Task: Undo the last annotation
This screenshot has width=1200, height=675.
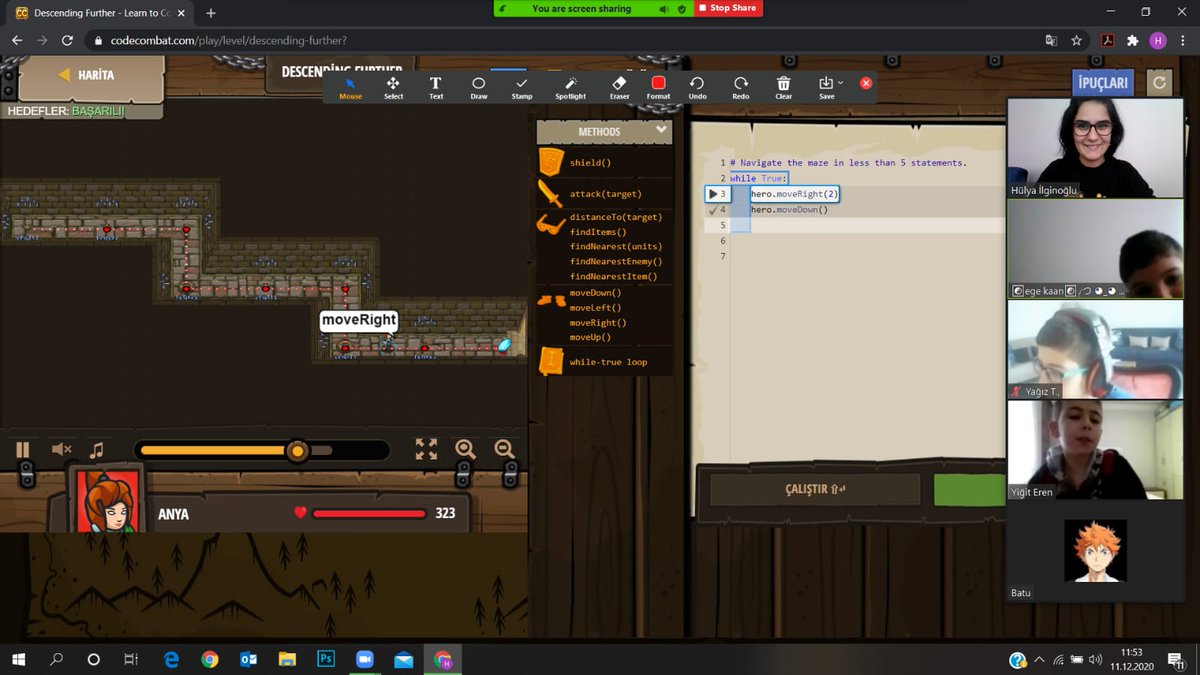Action: coord(697,88)
